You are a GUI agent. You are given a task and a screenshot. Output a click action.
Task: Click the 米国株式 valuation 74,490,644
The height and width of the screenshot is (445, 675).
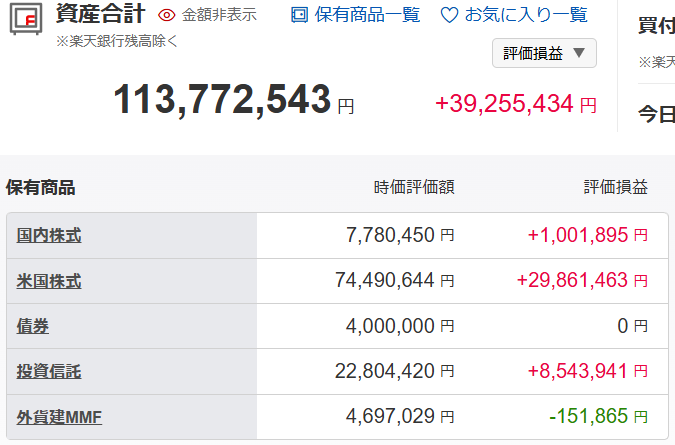385,281
